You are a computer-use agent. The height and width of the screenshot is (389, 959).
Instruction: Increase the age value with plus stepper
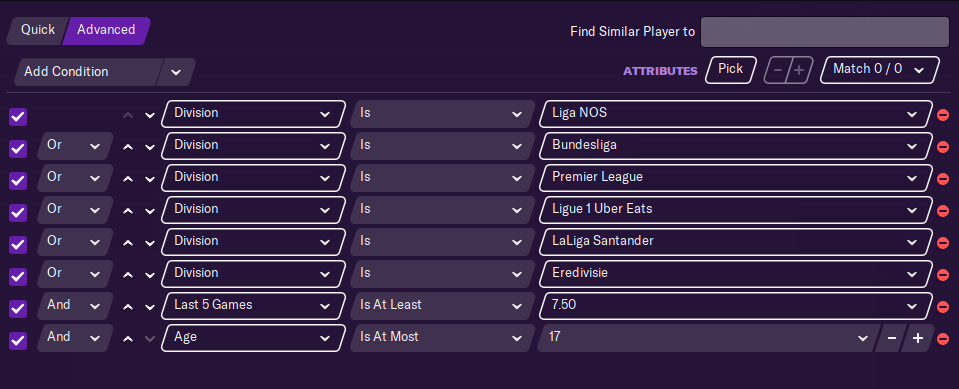tap(917, 338)
